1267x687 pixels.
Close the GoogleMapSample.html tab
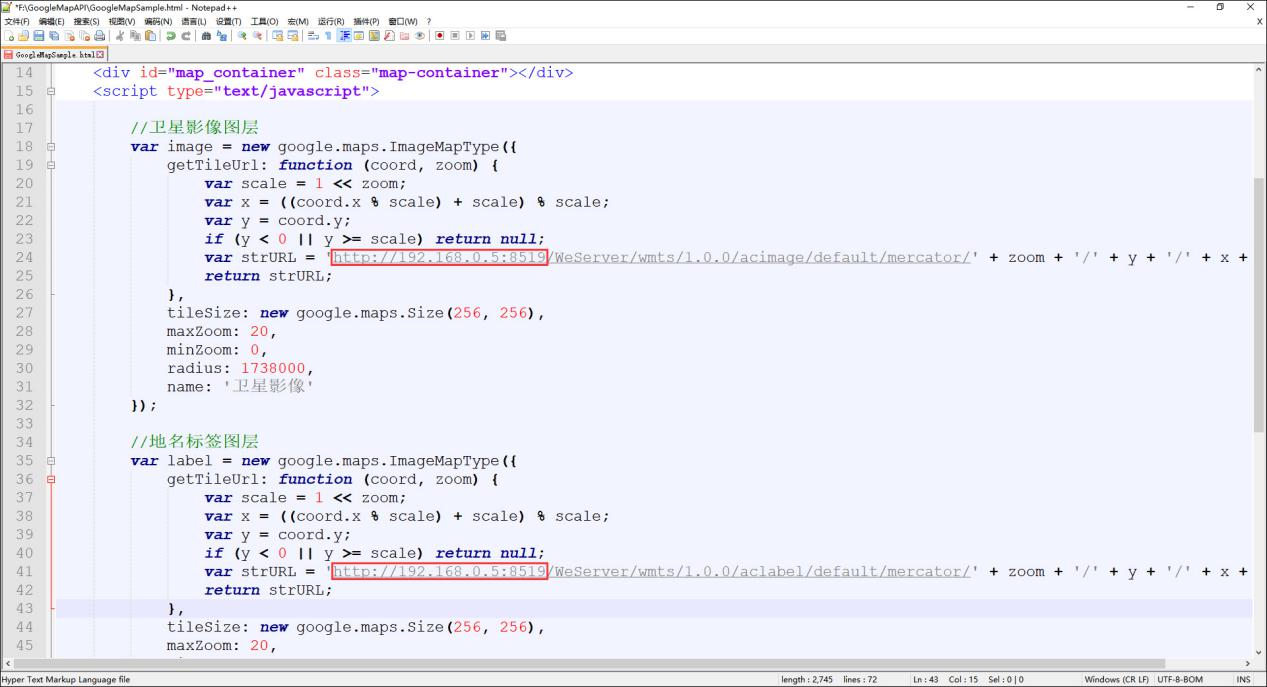(101, 54)
